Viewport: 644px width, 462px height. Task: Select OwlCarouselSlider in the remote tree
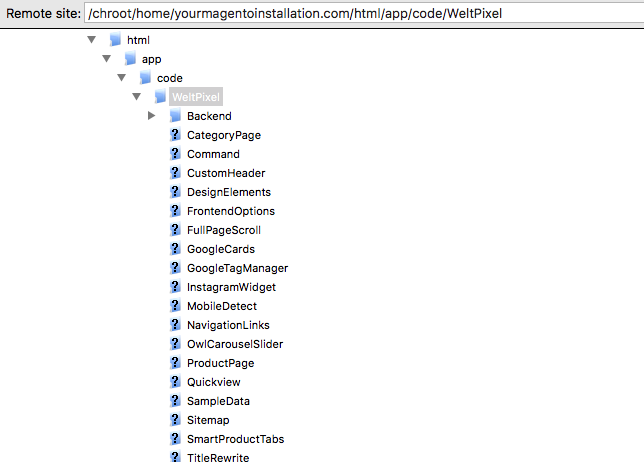(x=235, y=344)
